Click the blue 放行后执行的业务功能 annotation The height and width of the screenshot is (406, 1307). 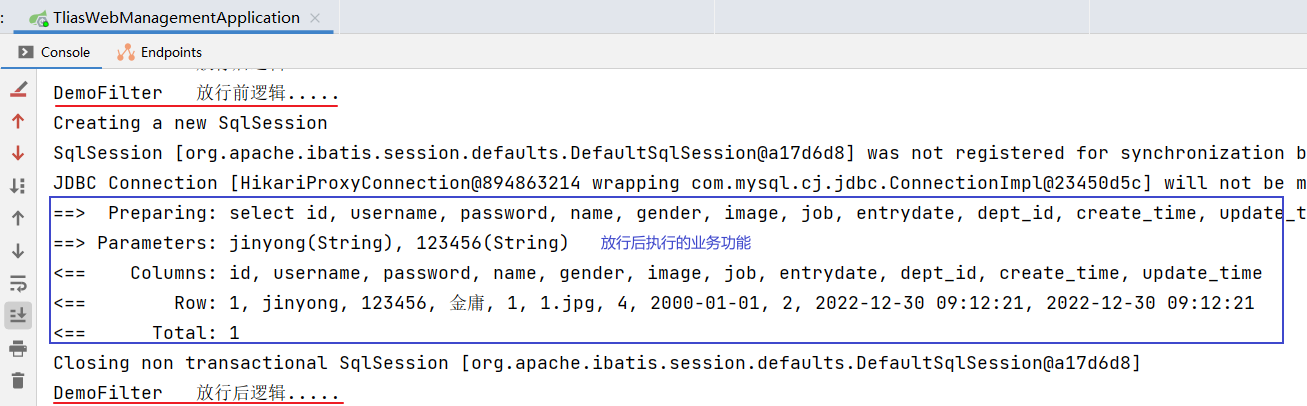676,243
